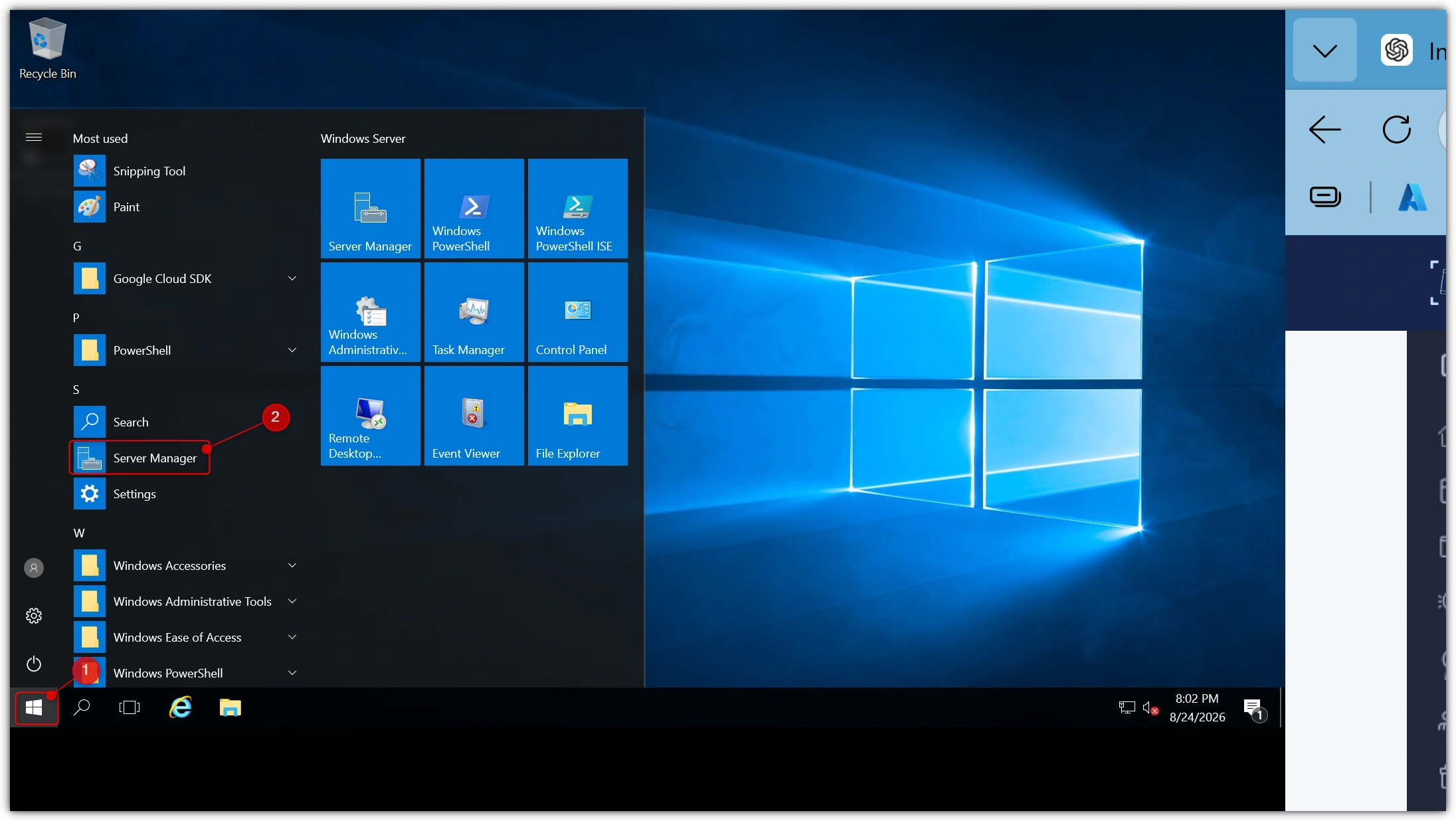Expand the Google Cloud SDK folder
This screenshot has width=1456, height=821.
(185, 279)
